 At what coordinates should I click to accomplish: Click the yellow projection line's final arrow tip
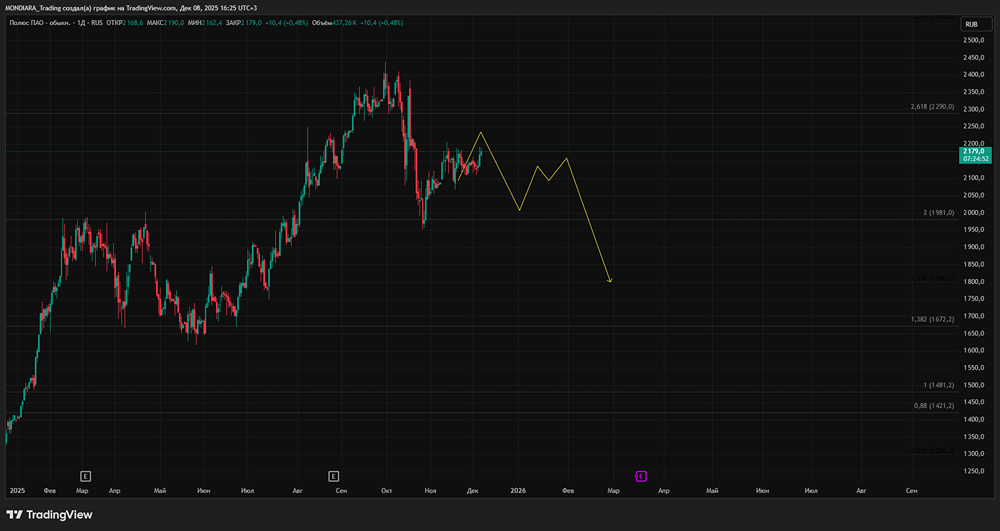pos(610,282)
